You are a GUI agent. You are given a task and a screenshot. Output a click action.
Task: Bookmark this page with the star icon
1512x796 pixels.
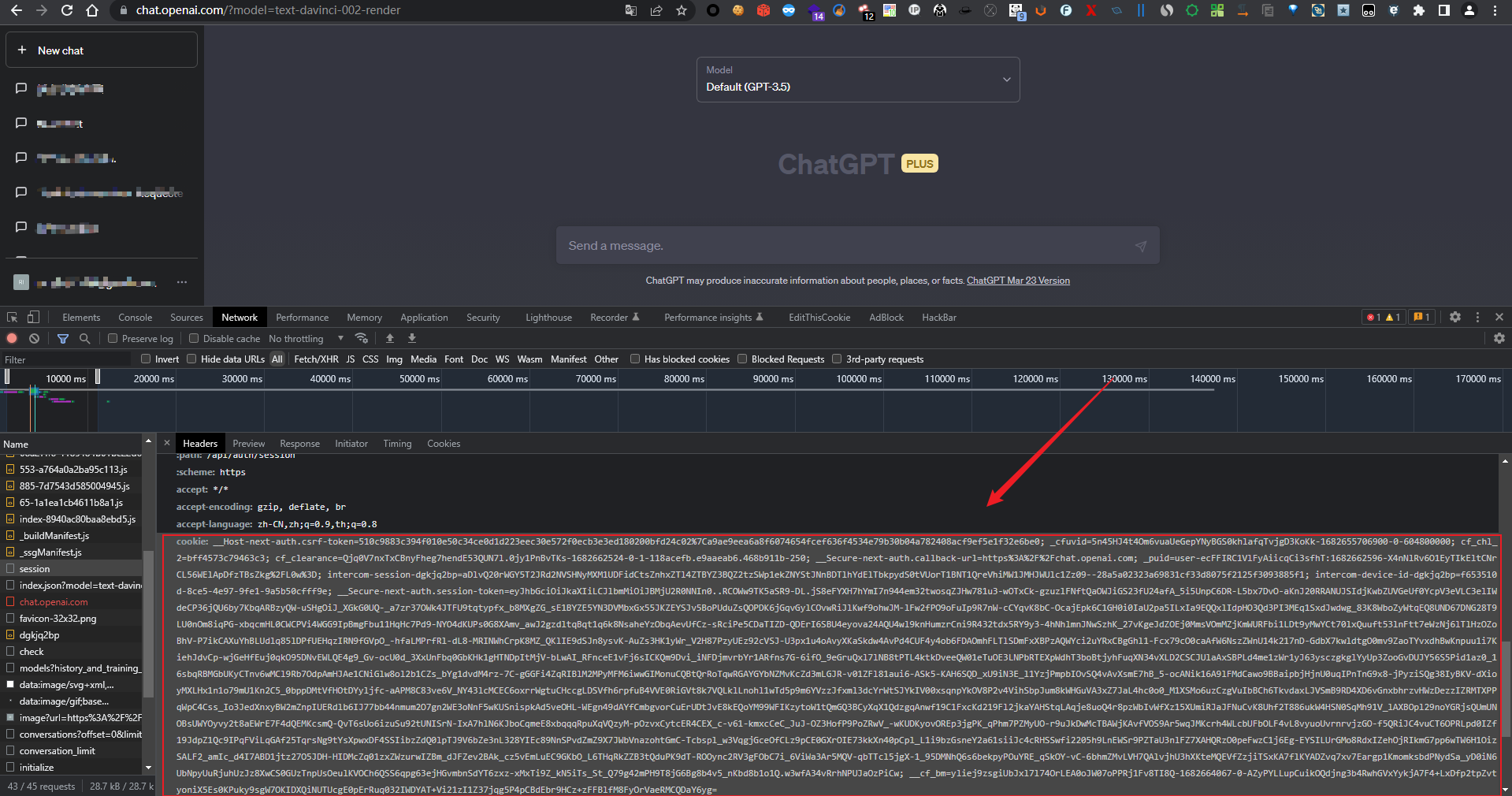tap(682, 10)
